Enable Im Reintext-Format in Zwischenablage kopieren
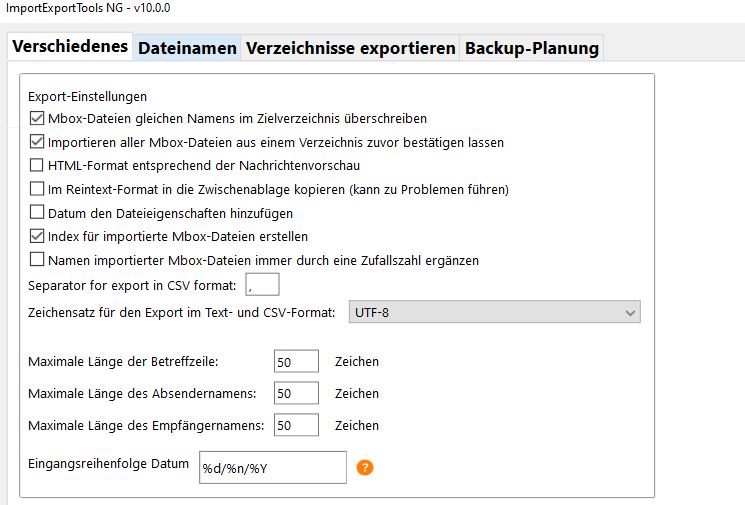The image size is (745, 505). [x=38, y=189]
